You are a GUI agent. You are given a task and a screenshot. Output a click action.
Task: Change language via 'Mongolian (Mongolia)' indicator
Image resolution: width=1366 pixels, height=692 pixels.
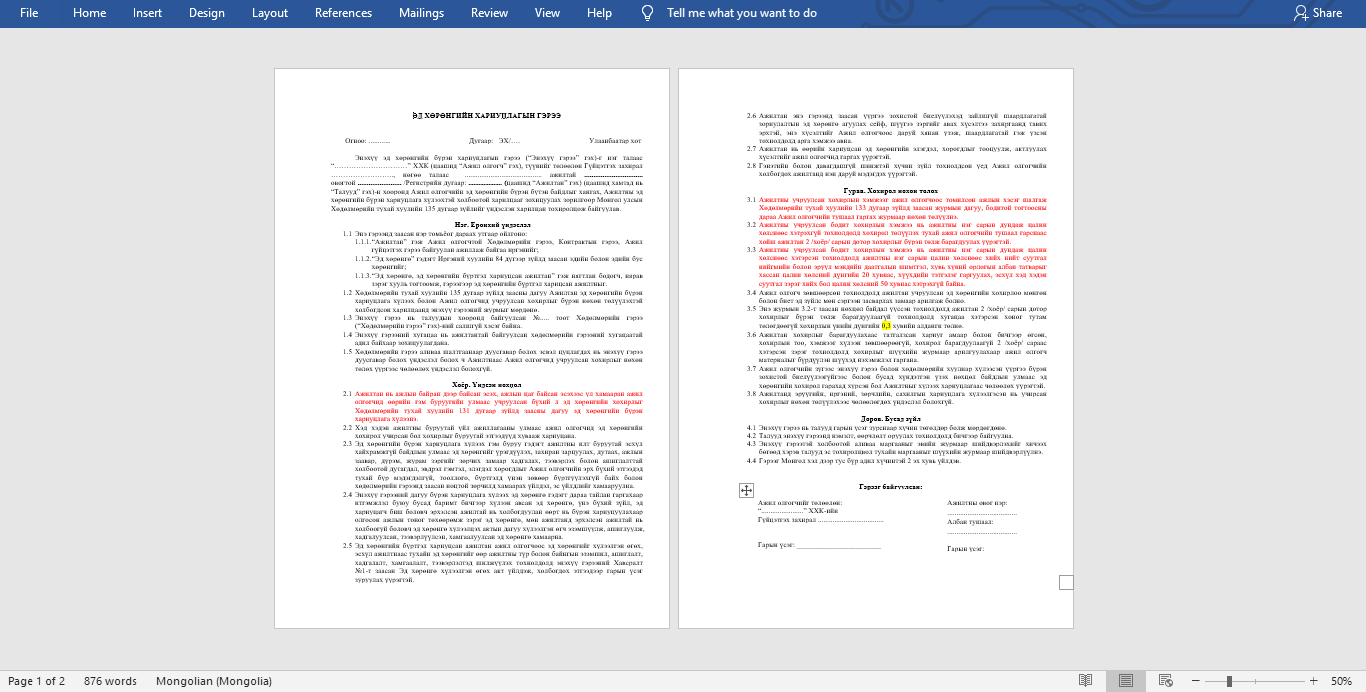tap(214, 681)
